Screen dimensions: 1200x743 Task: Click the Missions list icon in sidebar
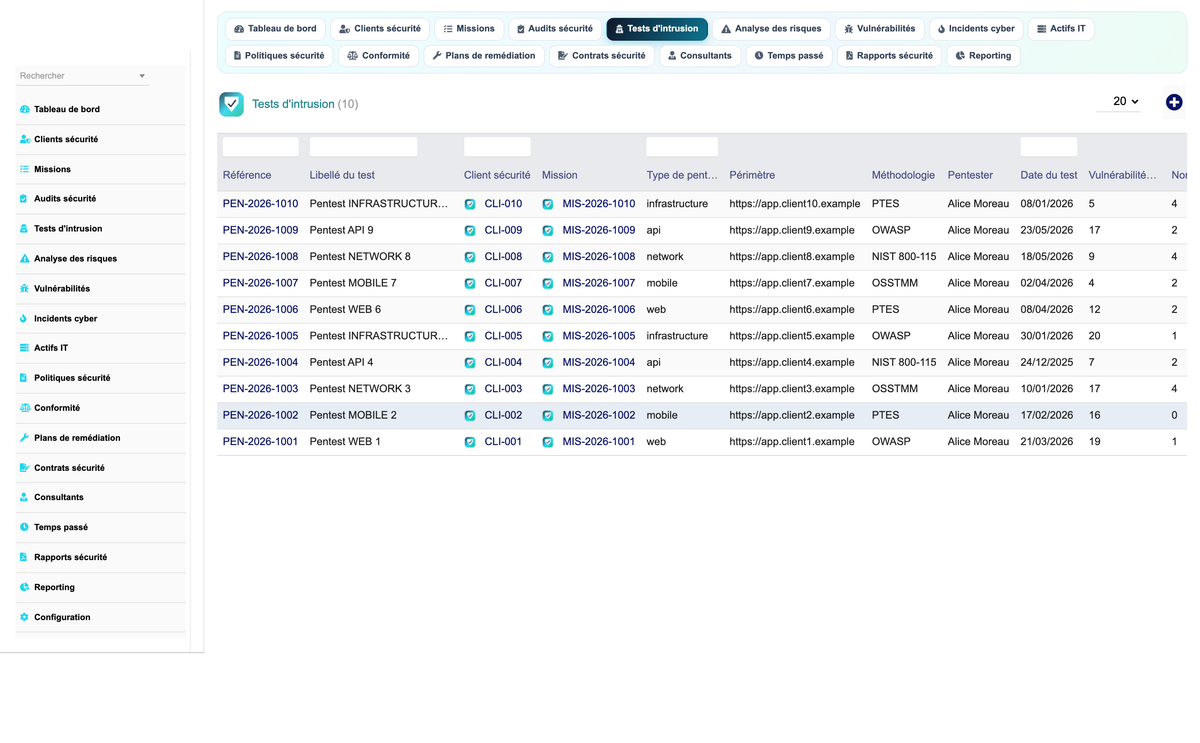[24, 169]
